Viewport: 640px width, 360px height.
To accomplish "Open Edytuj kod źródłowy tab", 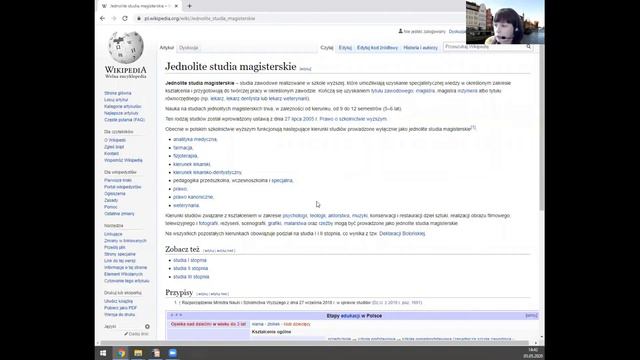I will point(377,48).
